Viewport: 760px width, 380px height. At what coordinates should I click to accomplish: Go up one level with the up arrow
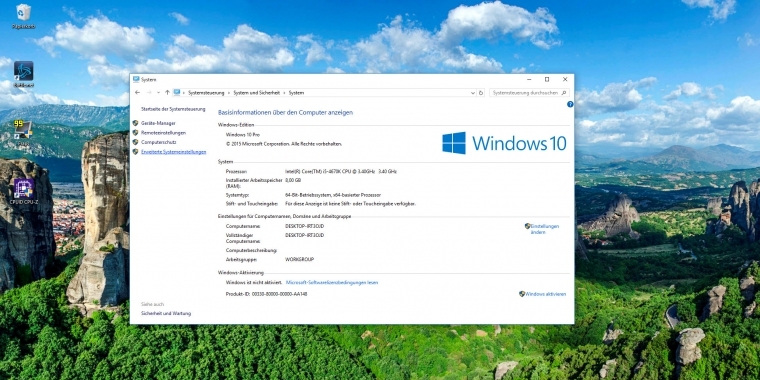pos(167,92)
